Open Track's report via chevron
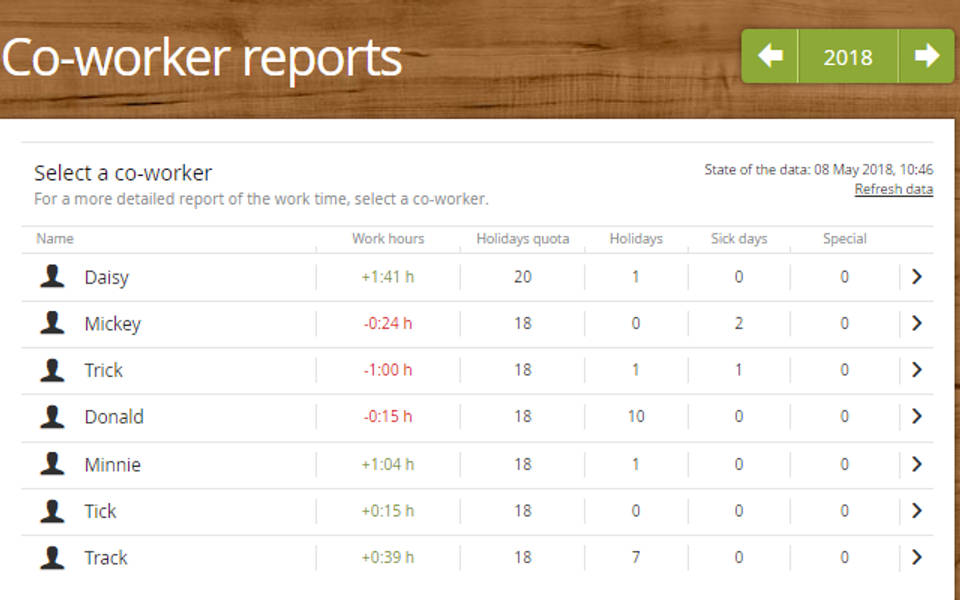Viewport: 960px width, 600px height. 916,557
